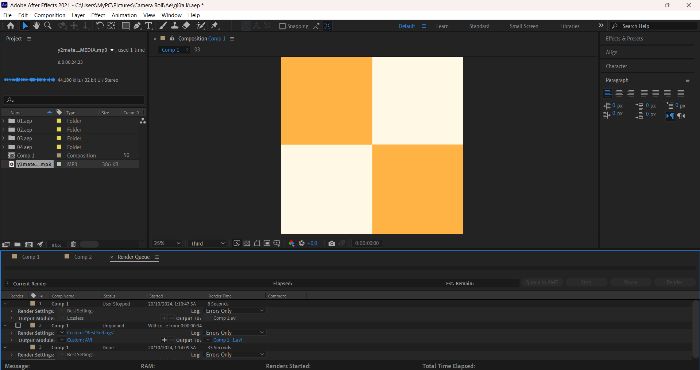Click the left align text icon
The width and height of the screenshot is (700, 370).
608,93
